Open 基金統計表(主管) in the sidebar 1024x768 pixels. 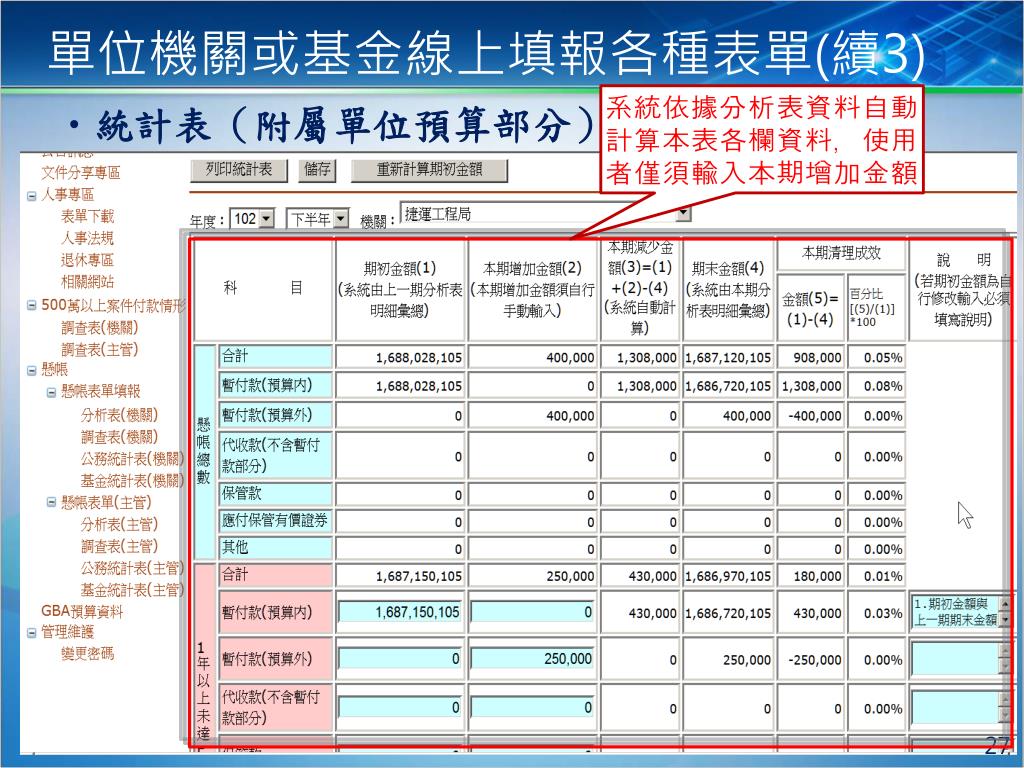[x=132, y=590]
